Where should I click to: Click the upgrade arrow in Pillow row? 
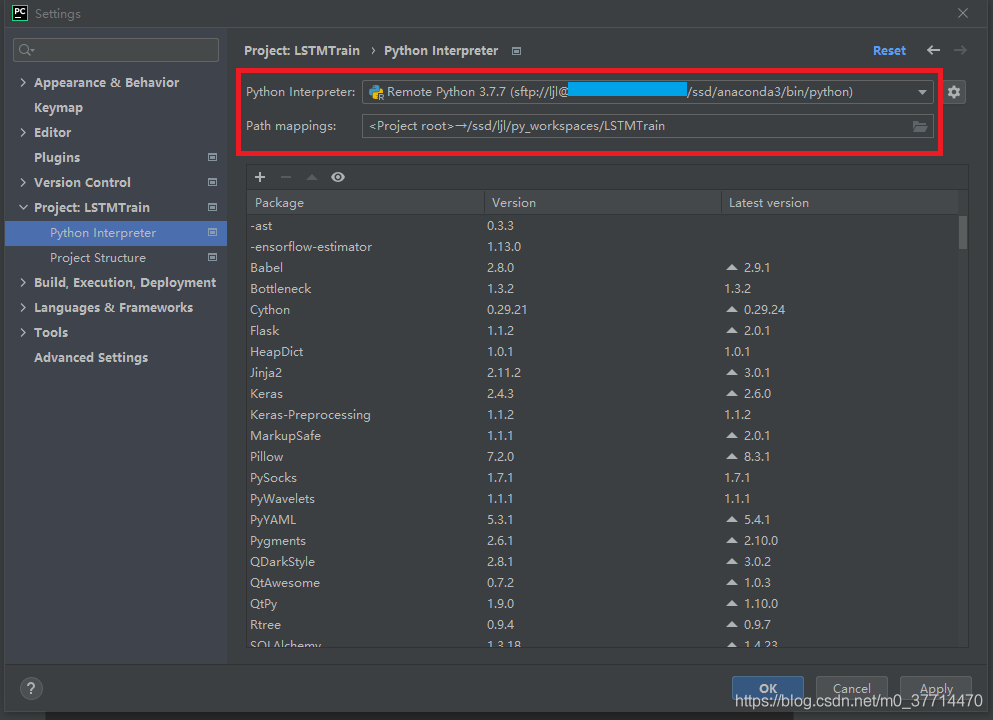pos(733,457)
